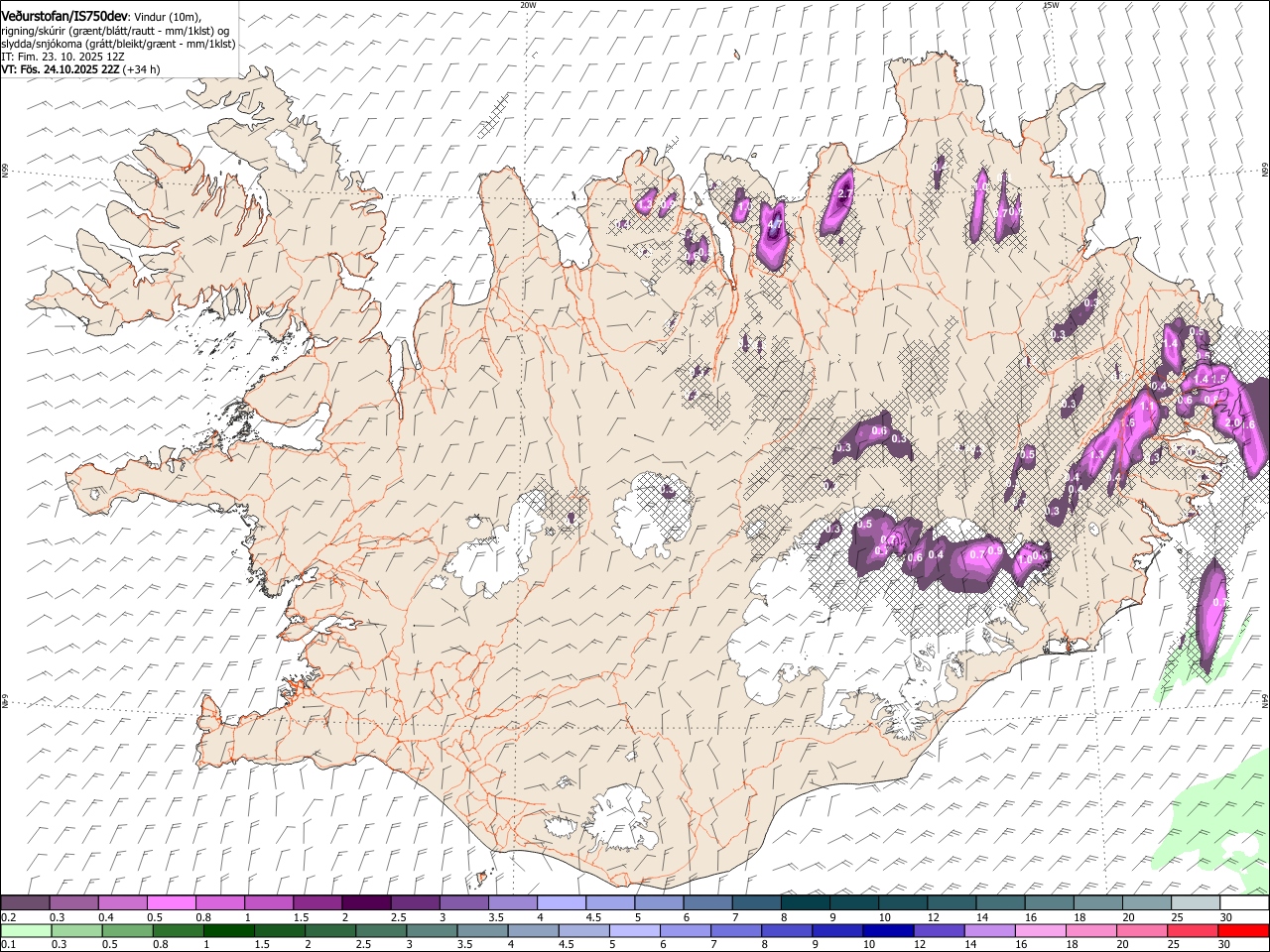The height and width of the screenshot is (952, 1270).
Task: Click the 20W longitude label
Action: (x=528, y=5)
